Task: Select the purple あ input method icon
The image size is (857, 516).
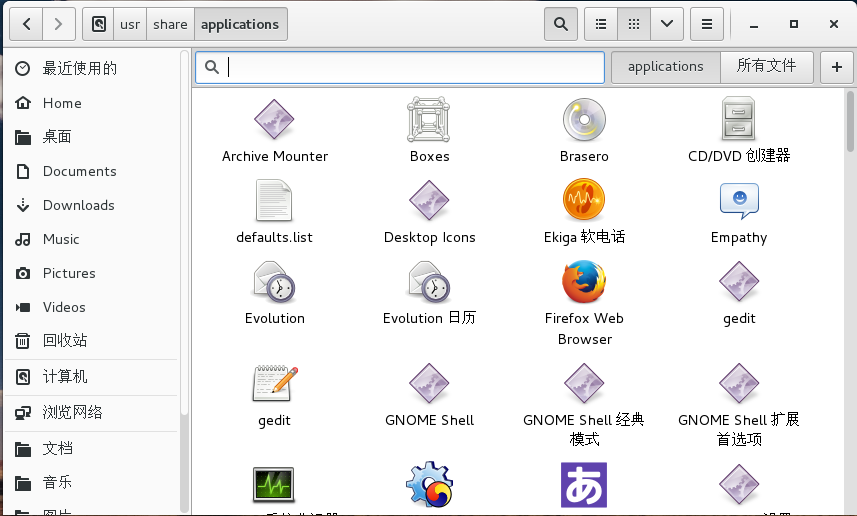Action: (x=584, y=485)
